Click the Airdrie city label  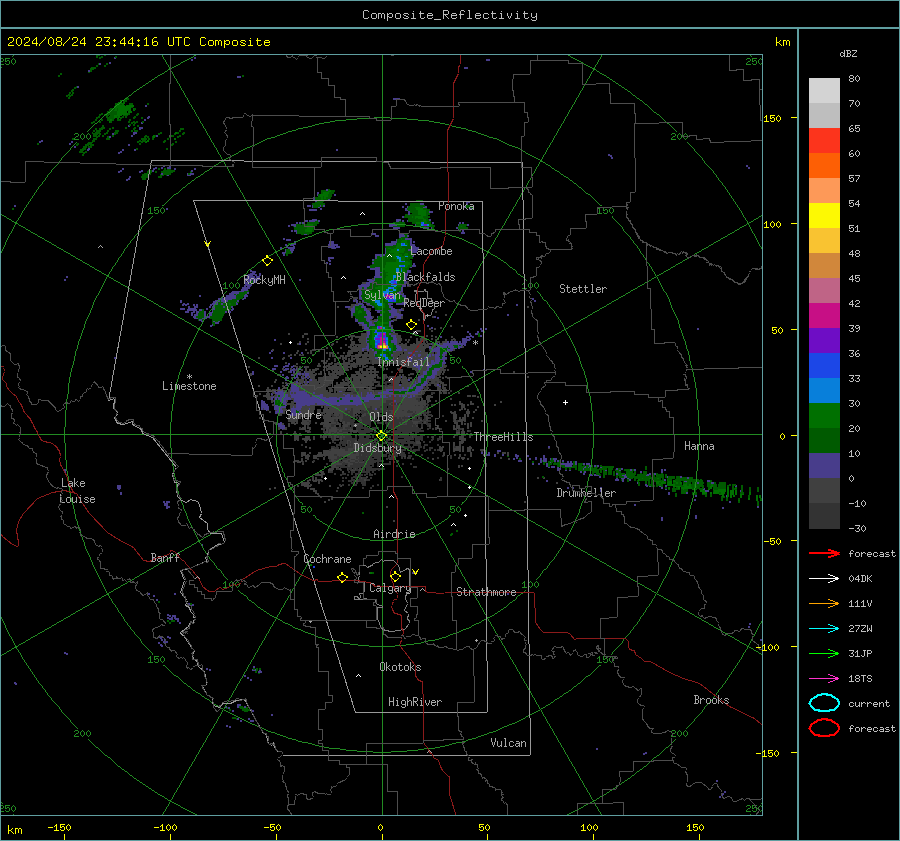click(394, 534)
